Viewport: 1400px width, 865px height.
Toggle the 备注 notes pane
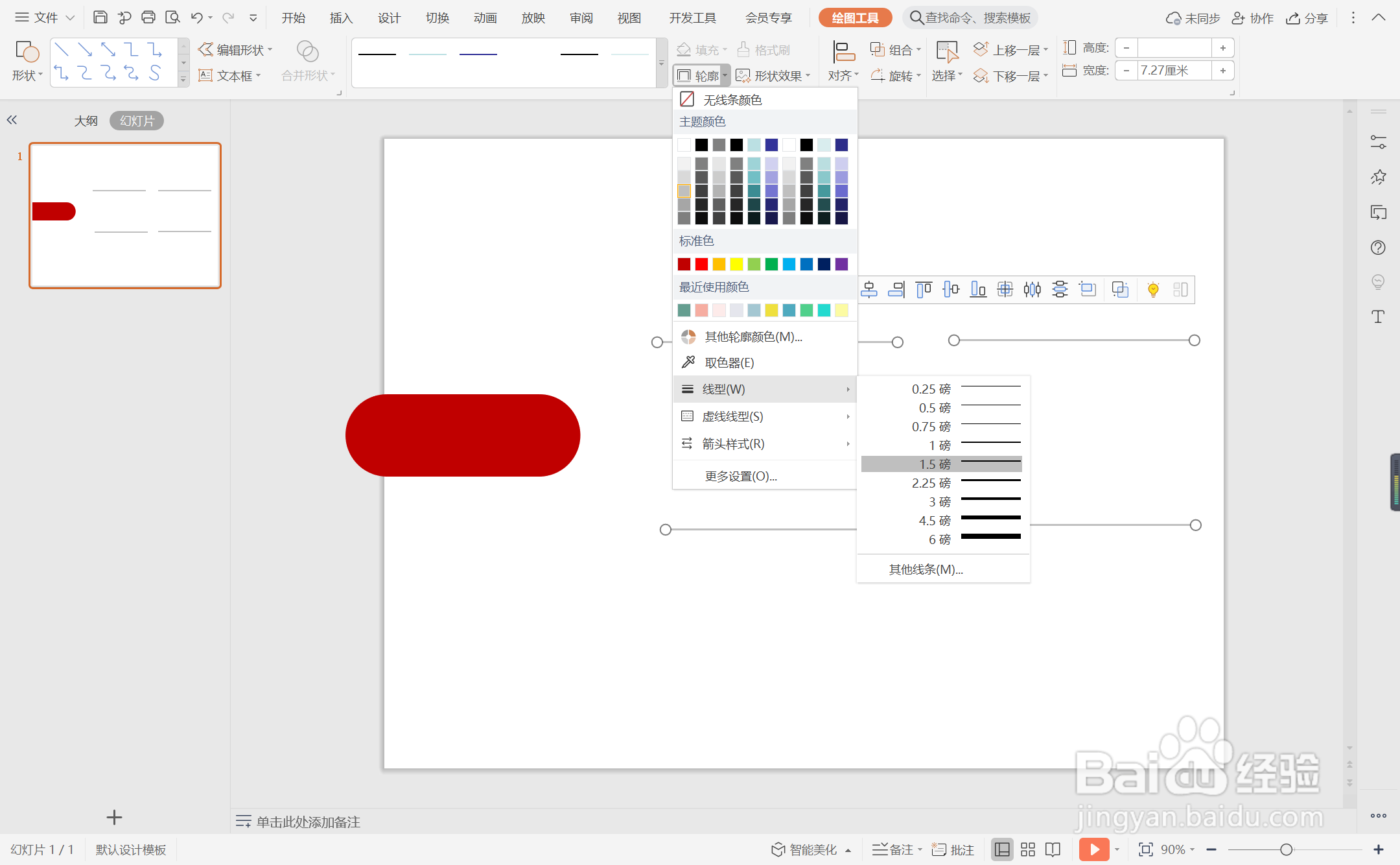896,849
